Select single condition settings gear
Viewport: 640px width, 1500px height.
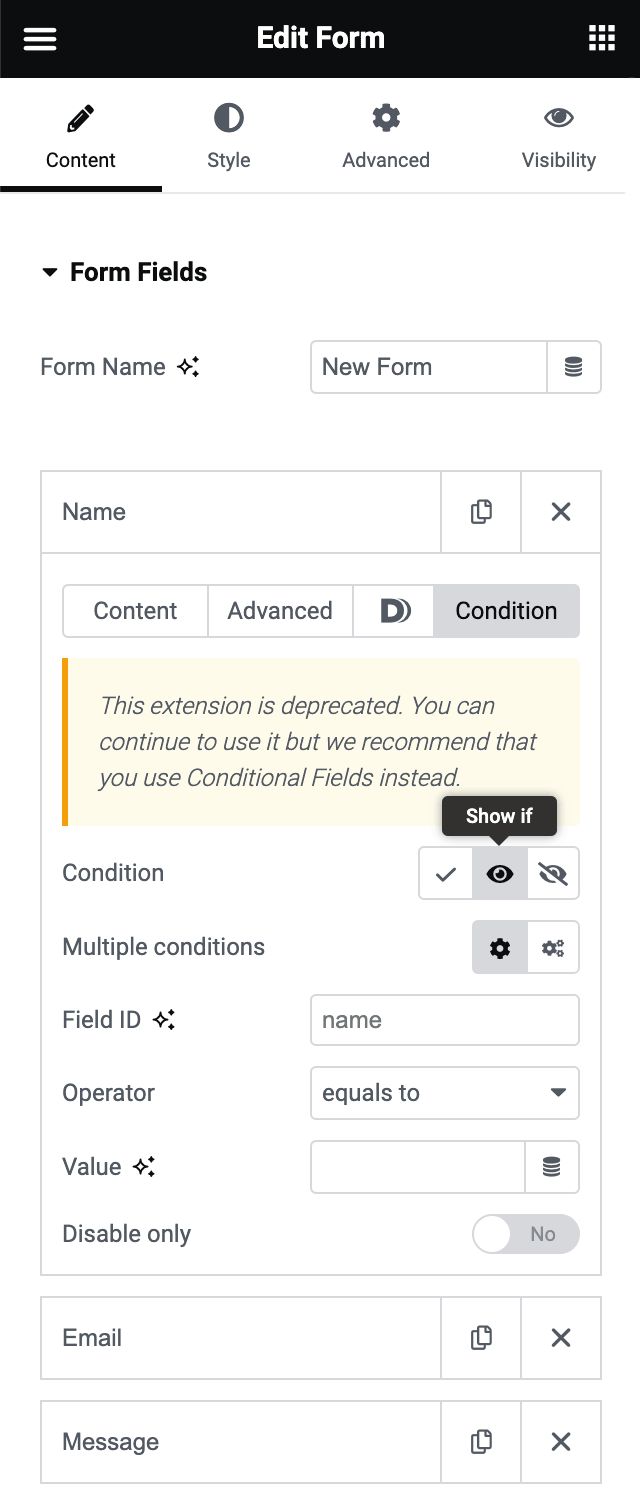pos(499,947)
